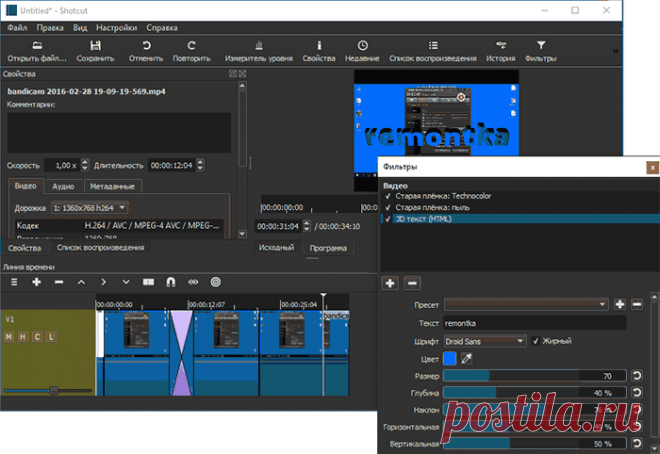Reset the Size value with its undo icon
Image resolution: width=660 pixels, height=454 pixels.
637,375
